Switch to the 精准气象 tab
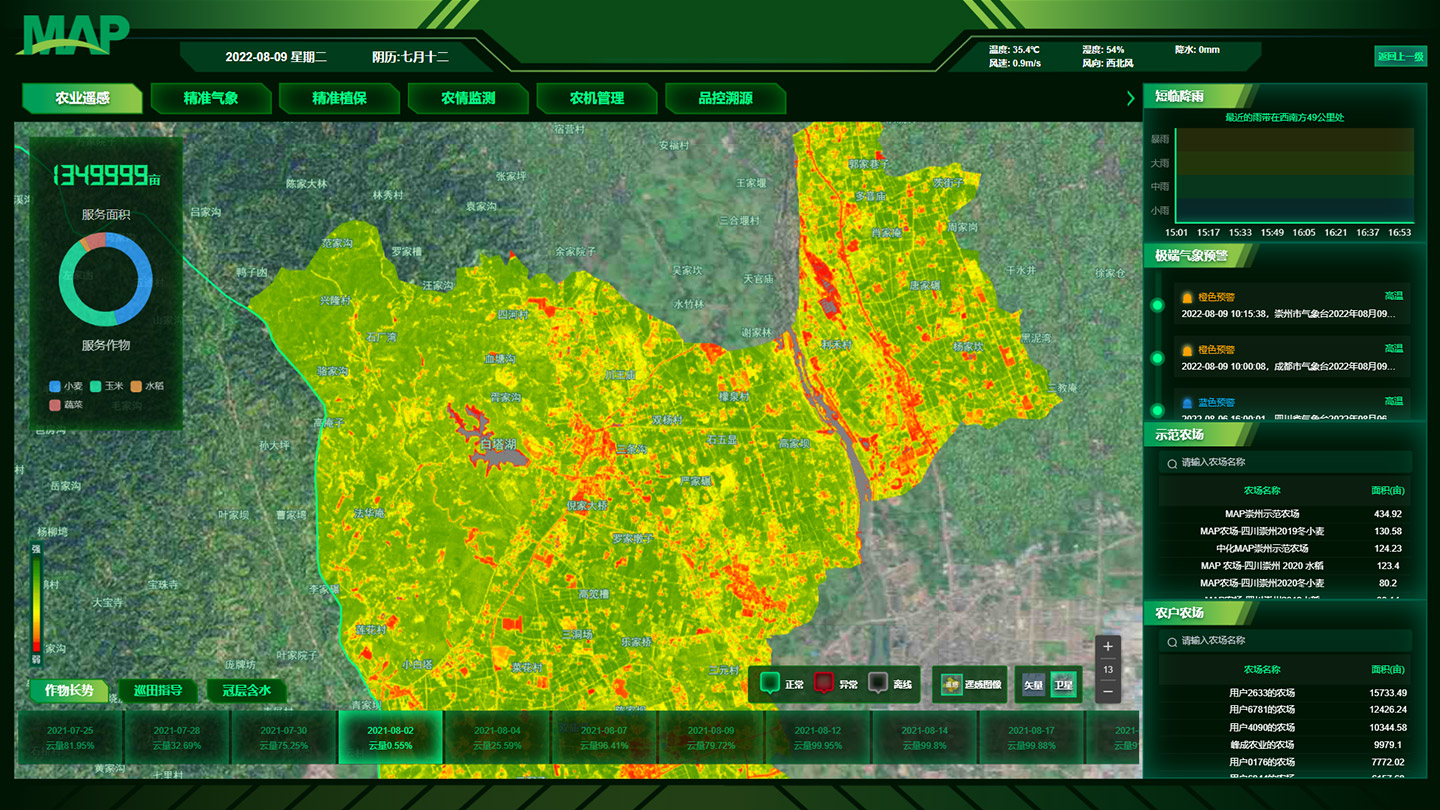This screenshot has width=1440, height=810. [211, 98]
